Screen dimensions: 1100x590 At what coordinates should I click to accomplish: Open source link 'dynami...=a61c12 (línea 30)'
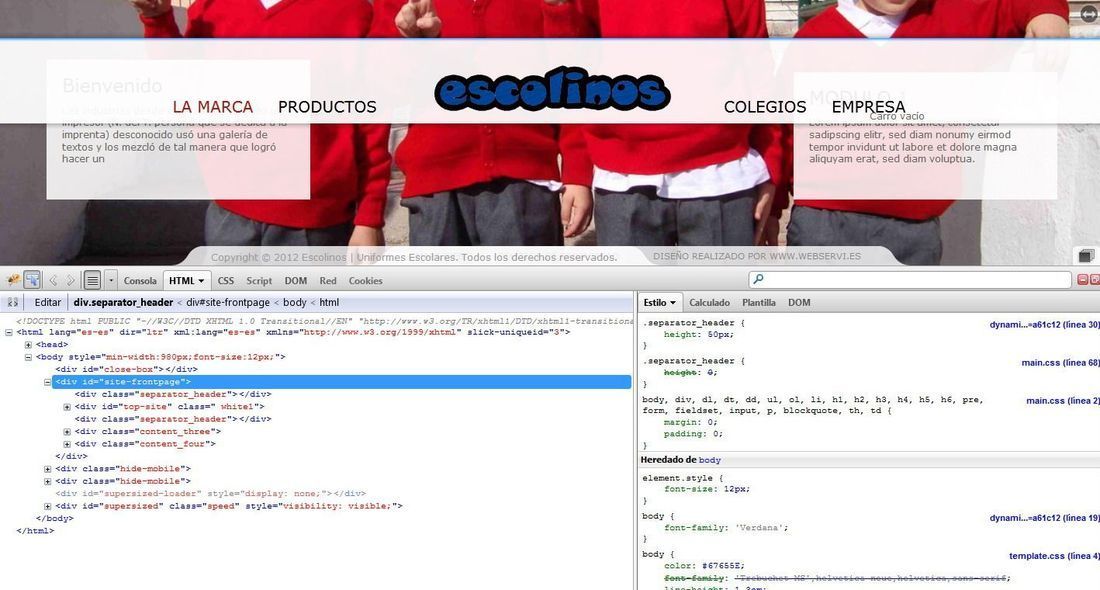click(1045, 324)
